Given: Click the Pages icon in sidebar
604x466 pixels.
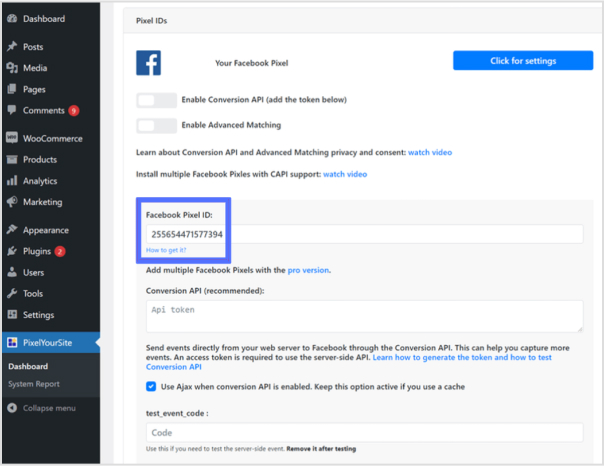Looking at the screenshot, I should pyautogui.click(x=12, y=89).
